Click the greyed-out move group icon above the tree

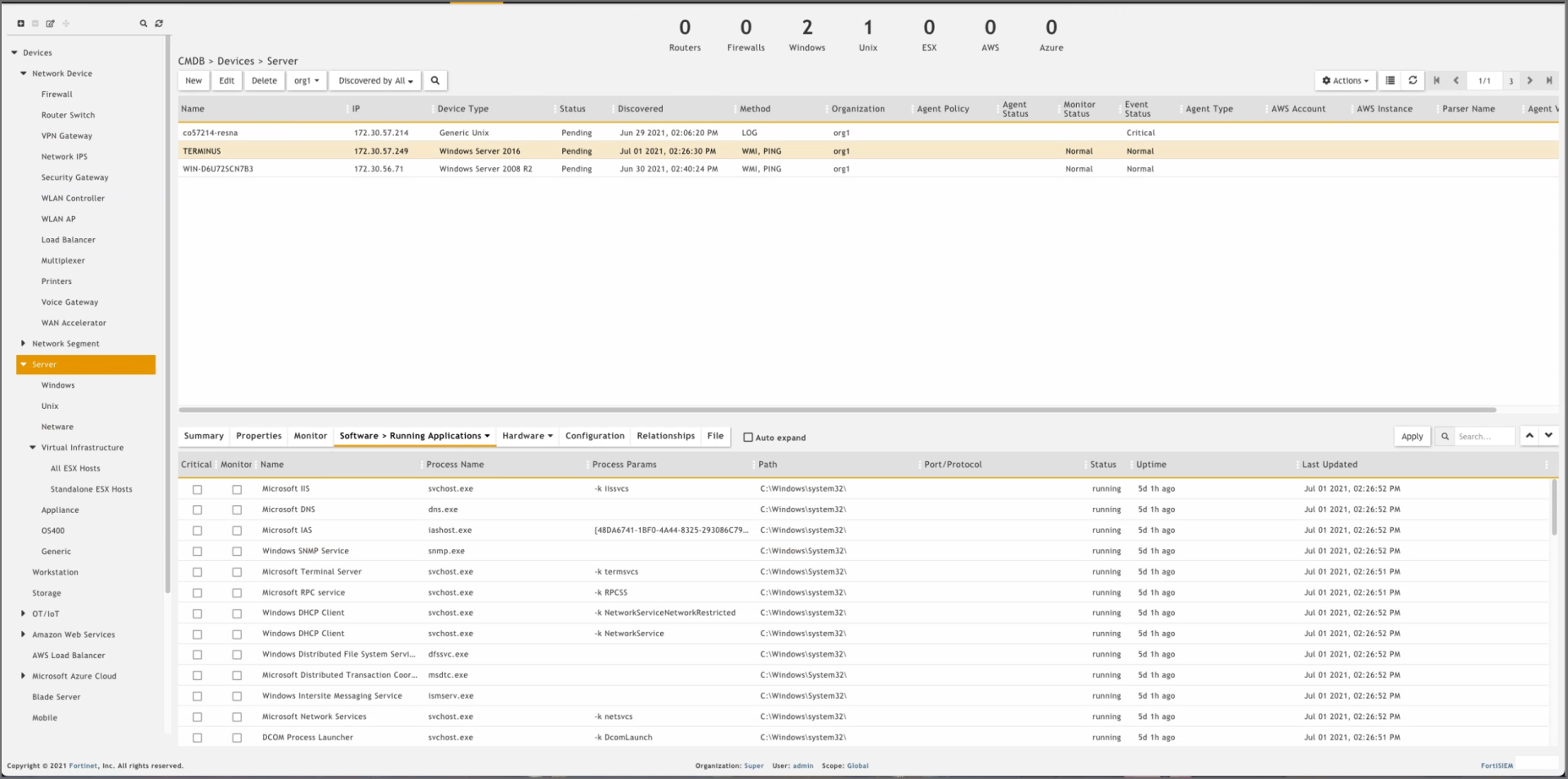[x=66, y=24]
